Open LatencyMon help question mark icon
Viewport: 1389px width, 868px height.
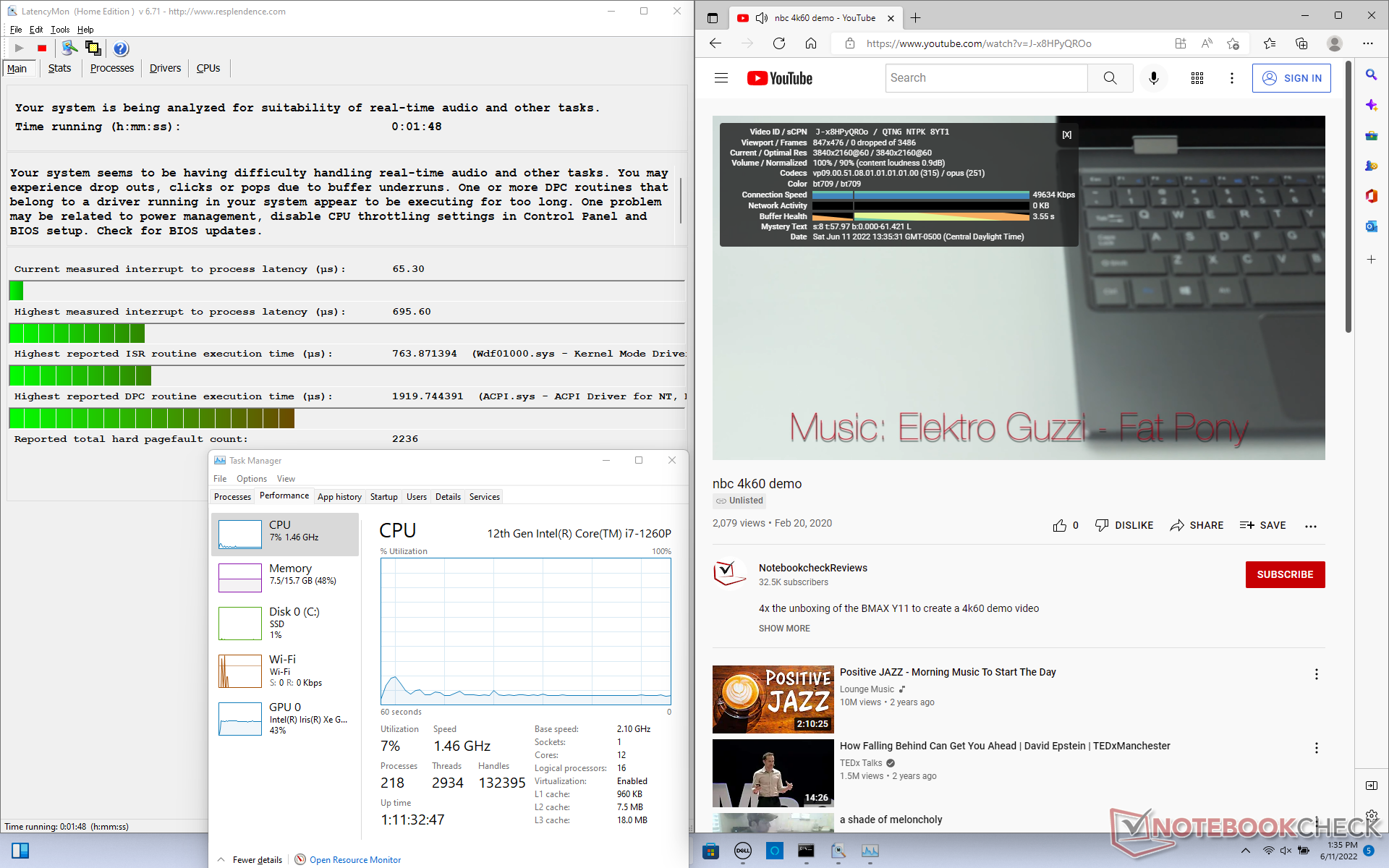click(x=121, y=48)
